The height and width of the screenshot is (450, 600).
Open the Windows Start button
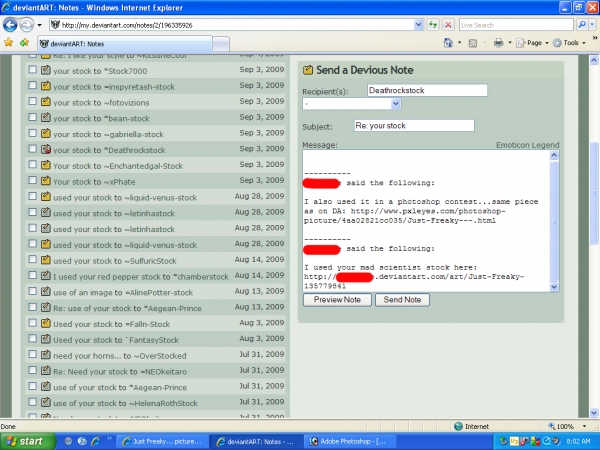[28, 441]
